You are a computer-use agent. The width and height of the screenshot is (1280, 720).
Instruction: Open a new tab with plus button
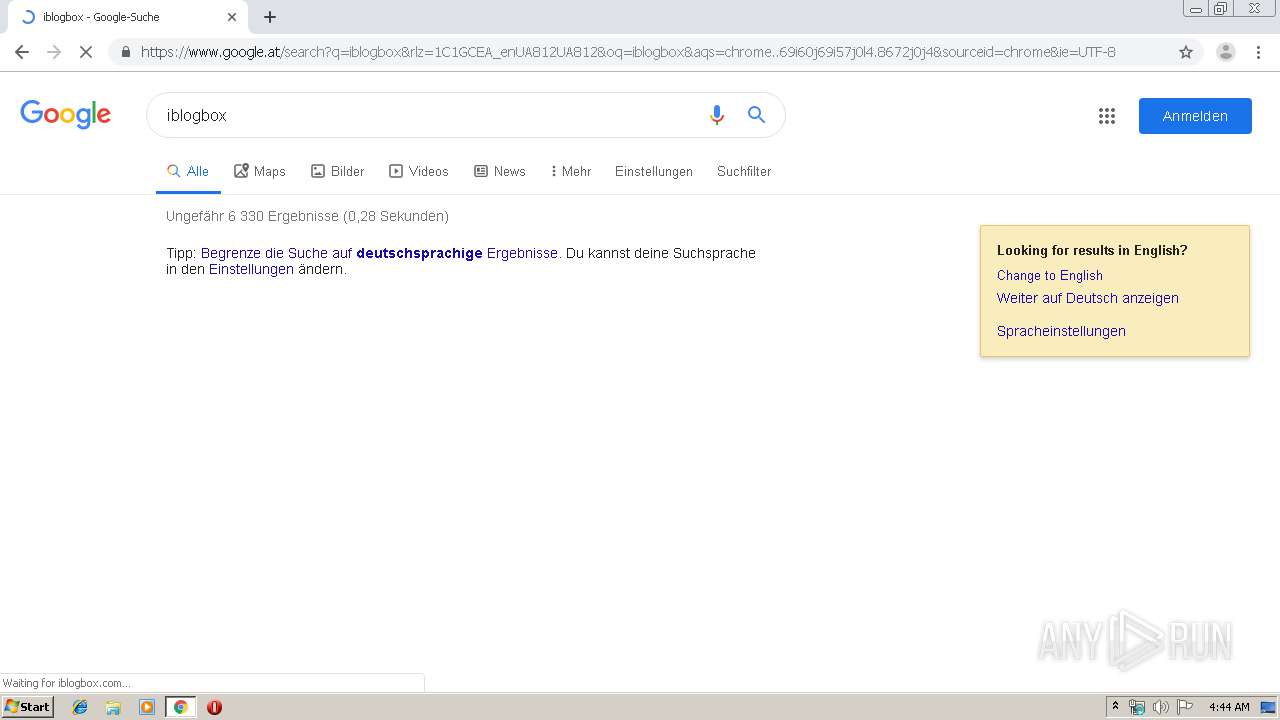pos(270,17)
